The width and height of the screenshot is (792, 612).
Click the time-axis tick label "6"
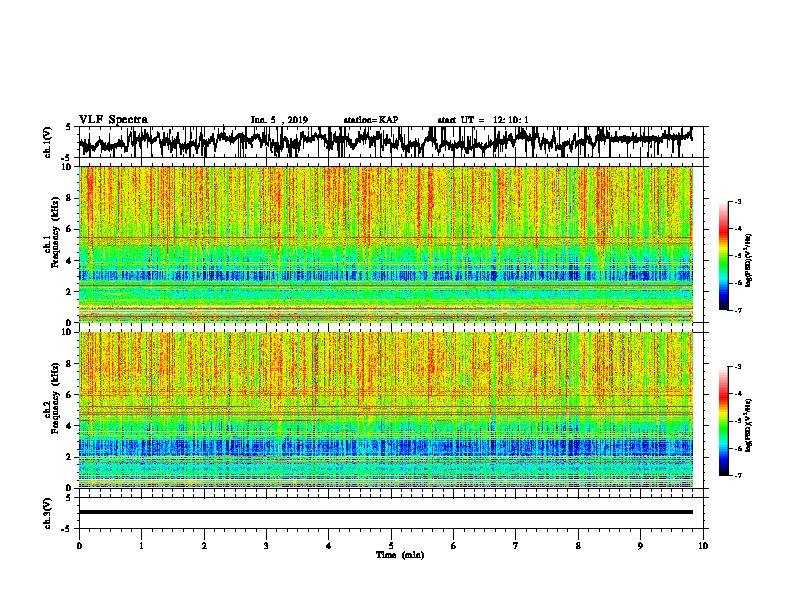(x=454, y=546)
